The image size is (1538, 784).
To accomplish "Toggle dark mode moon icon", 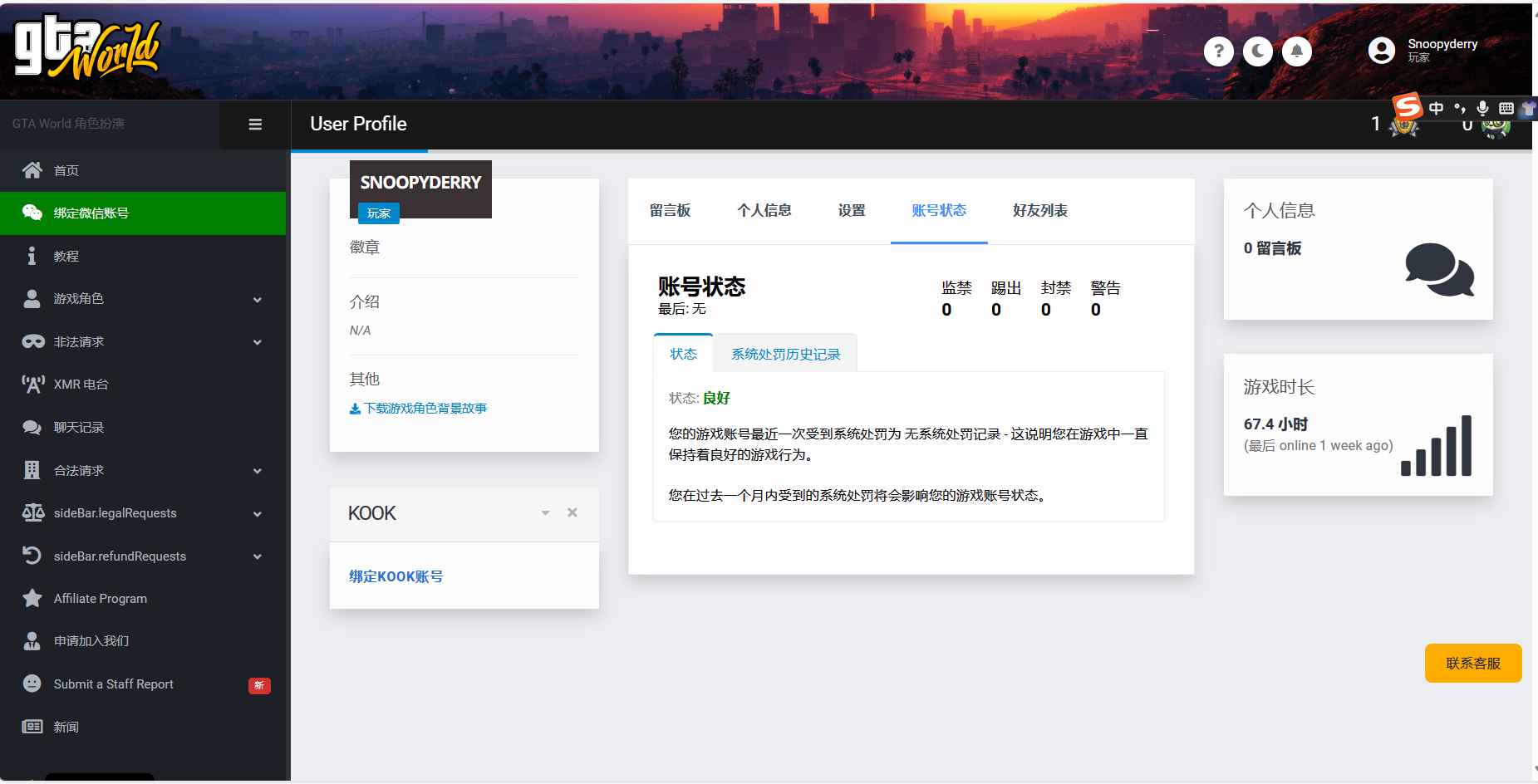I will (x=1258, y=51).
